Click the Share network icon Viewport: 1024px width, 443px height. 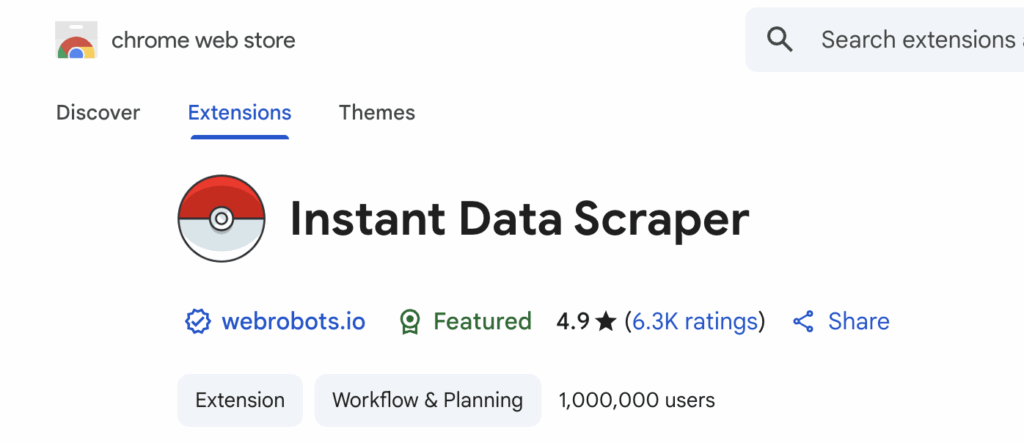(803, 322)
